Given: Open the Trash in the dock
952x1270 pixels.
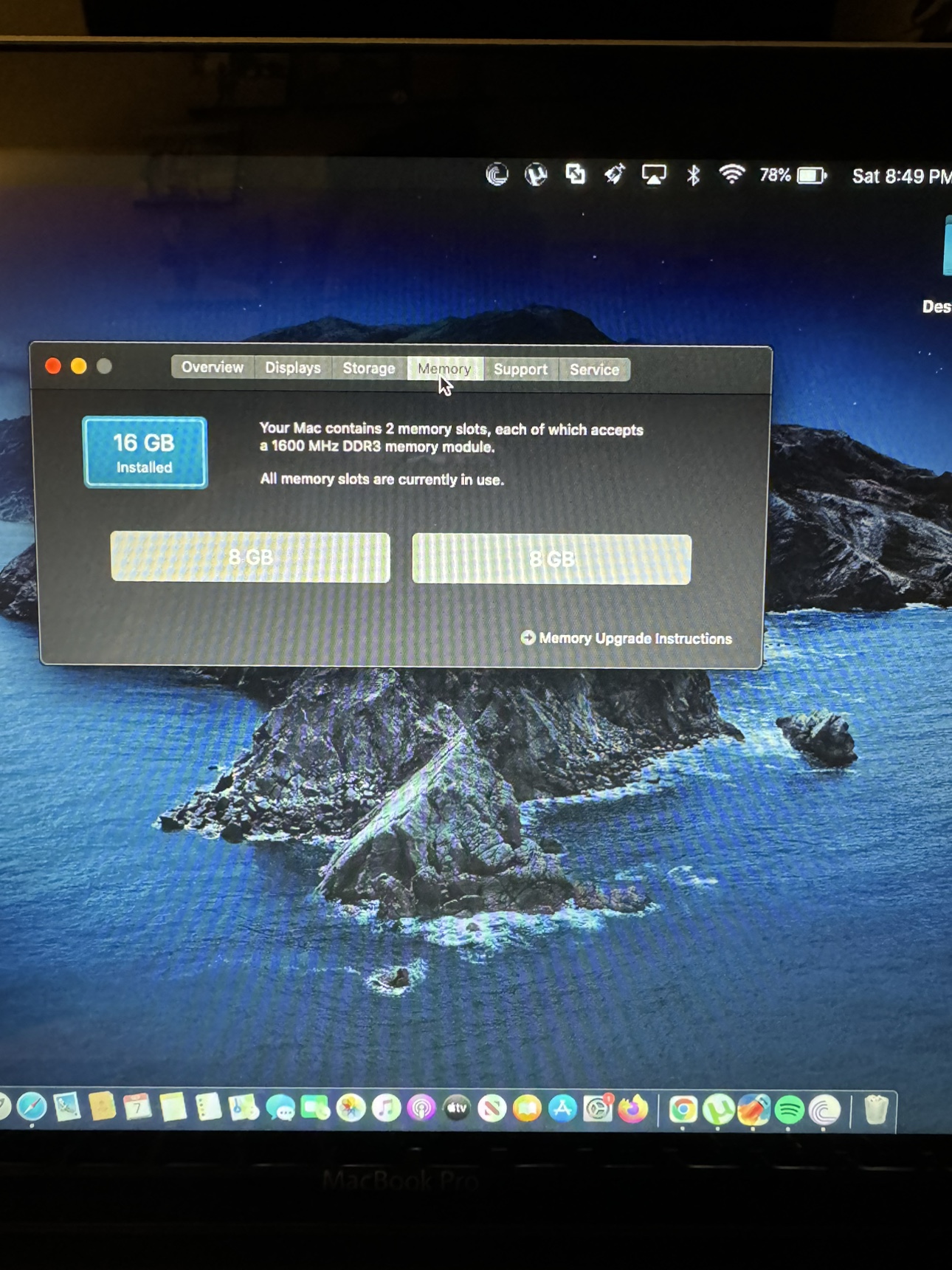Looking at the screenshot, I should pyautogui.click(x=876, y=1111).
